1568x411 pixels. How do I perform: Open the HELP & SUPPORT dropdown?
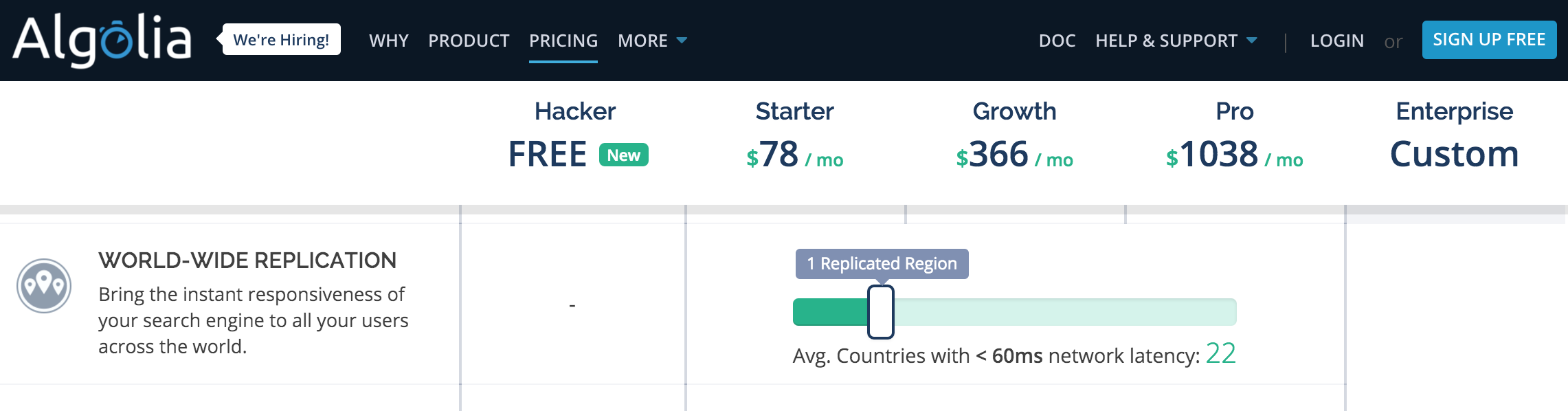point(1176,41)
